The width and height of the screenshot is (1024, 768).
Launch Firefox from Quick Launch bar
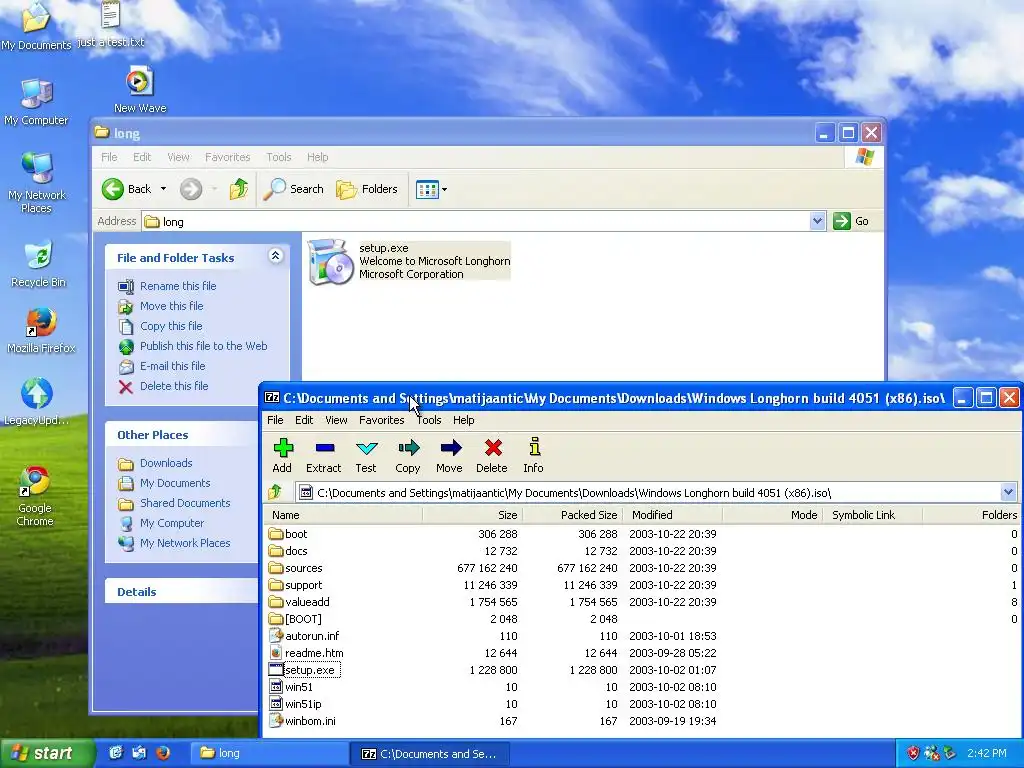click(163, 753)
